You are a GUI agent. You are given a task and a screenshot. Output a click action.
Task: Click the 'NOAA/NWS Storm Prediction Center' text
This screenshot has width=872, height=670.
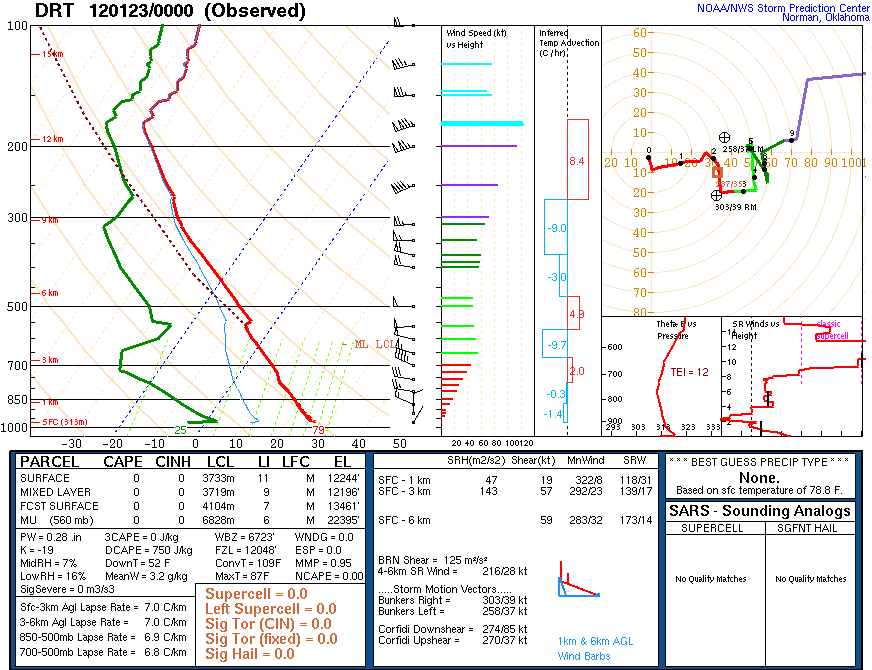click(783, 8)
